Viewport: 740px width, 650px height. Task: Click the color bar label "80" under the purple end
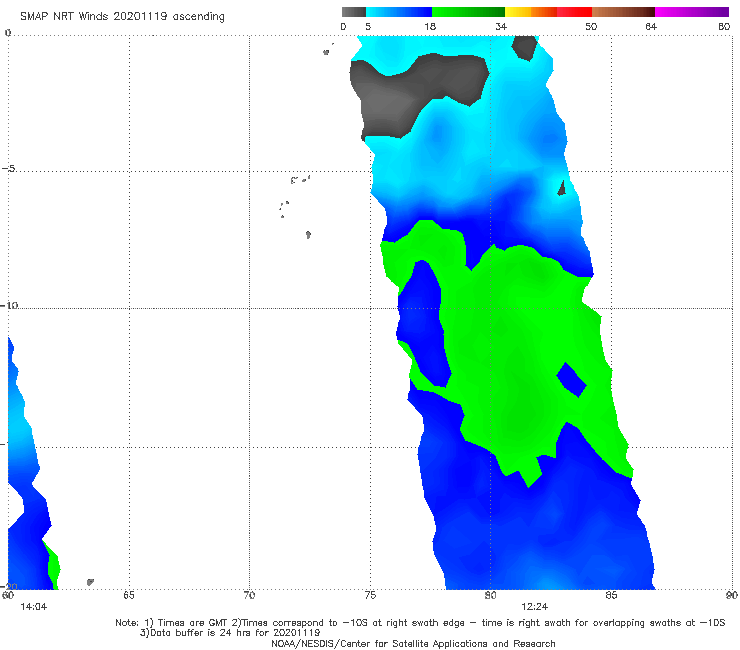(x=724, y=26)
